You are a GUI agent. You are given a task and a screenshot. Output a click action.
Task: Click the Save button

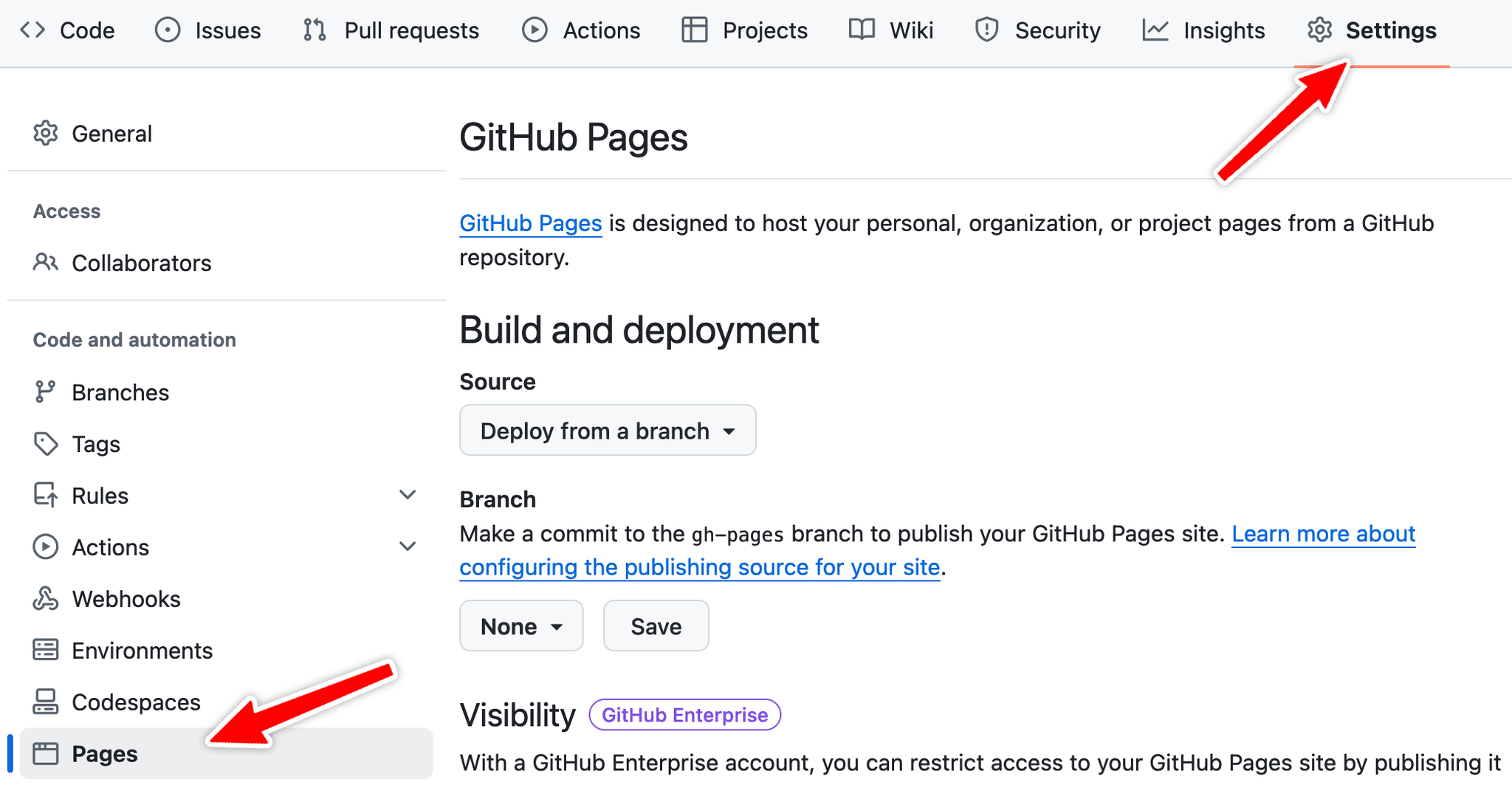coord(656,626)
